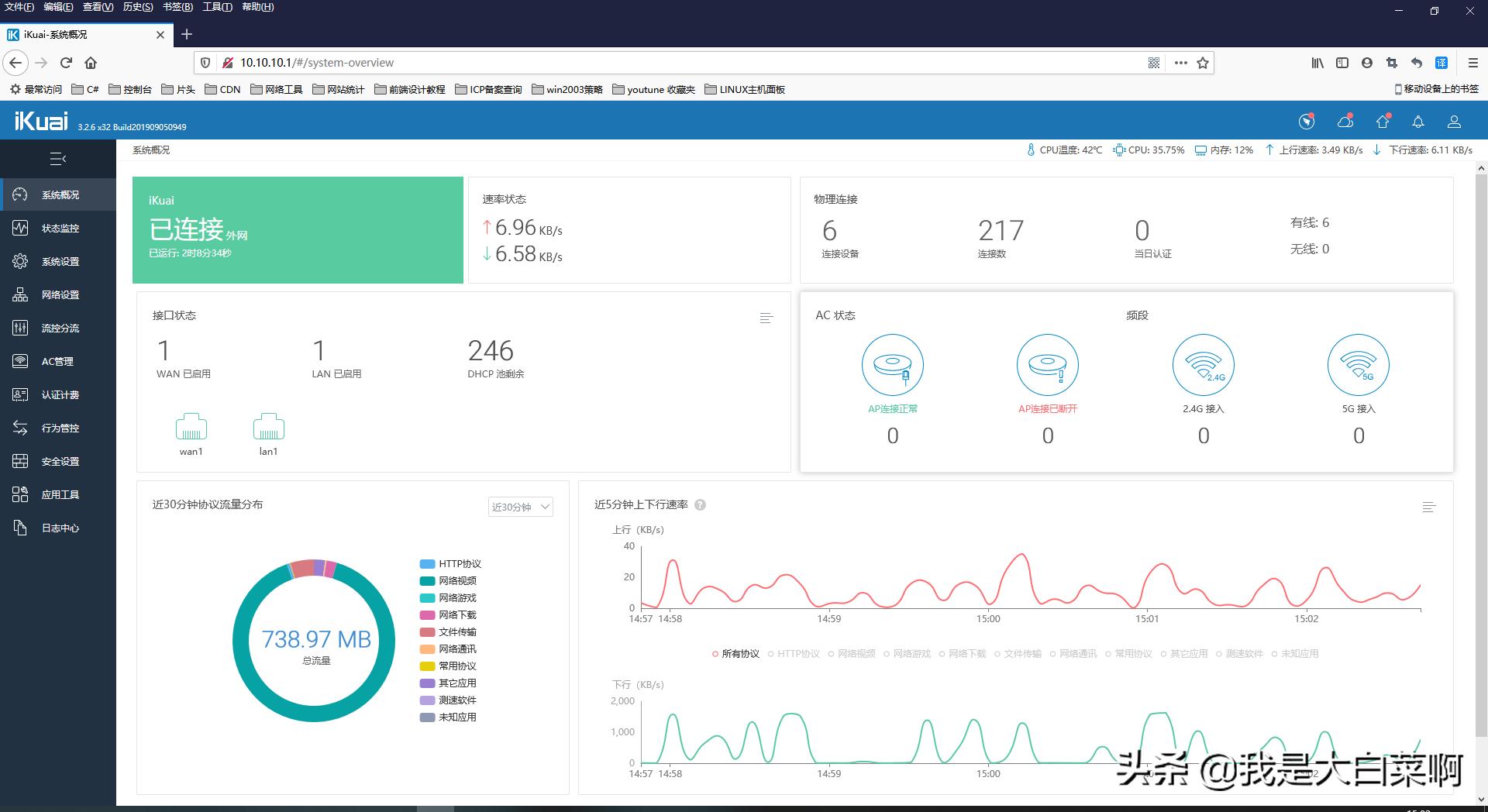1488x812 pixels.
Task: Click the cloud icon in top header
Action: tap(1345, 122)
